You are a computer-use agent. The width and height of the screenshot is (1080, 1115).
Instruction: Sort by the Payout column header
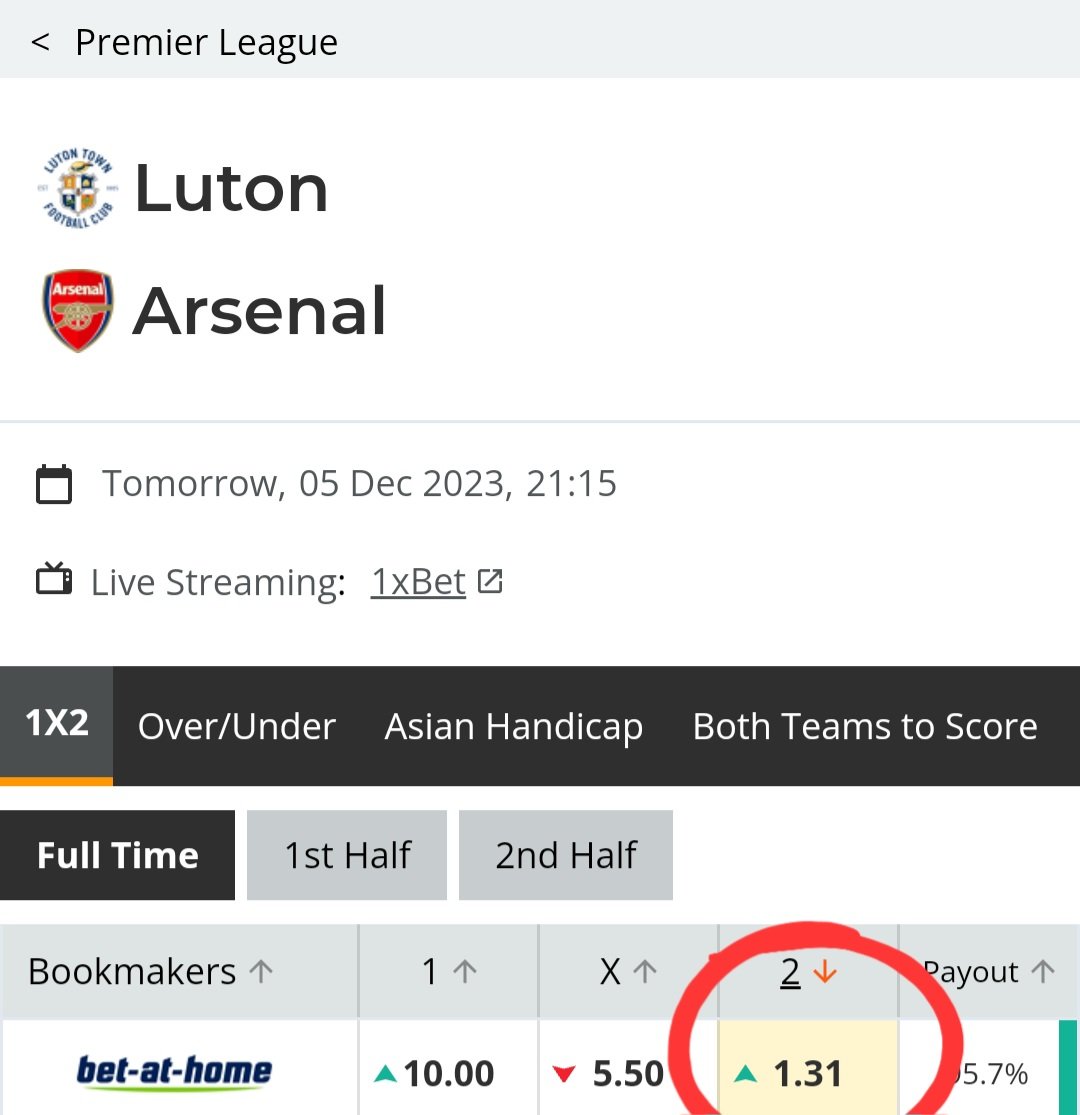pyautogui.click(x=989, y=971)
